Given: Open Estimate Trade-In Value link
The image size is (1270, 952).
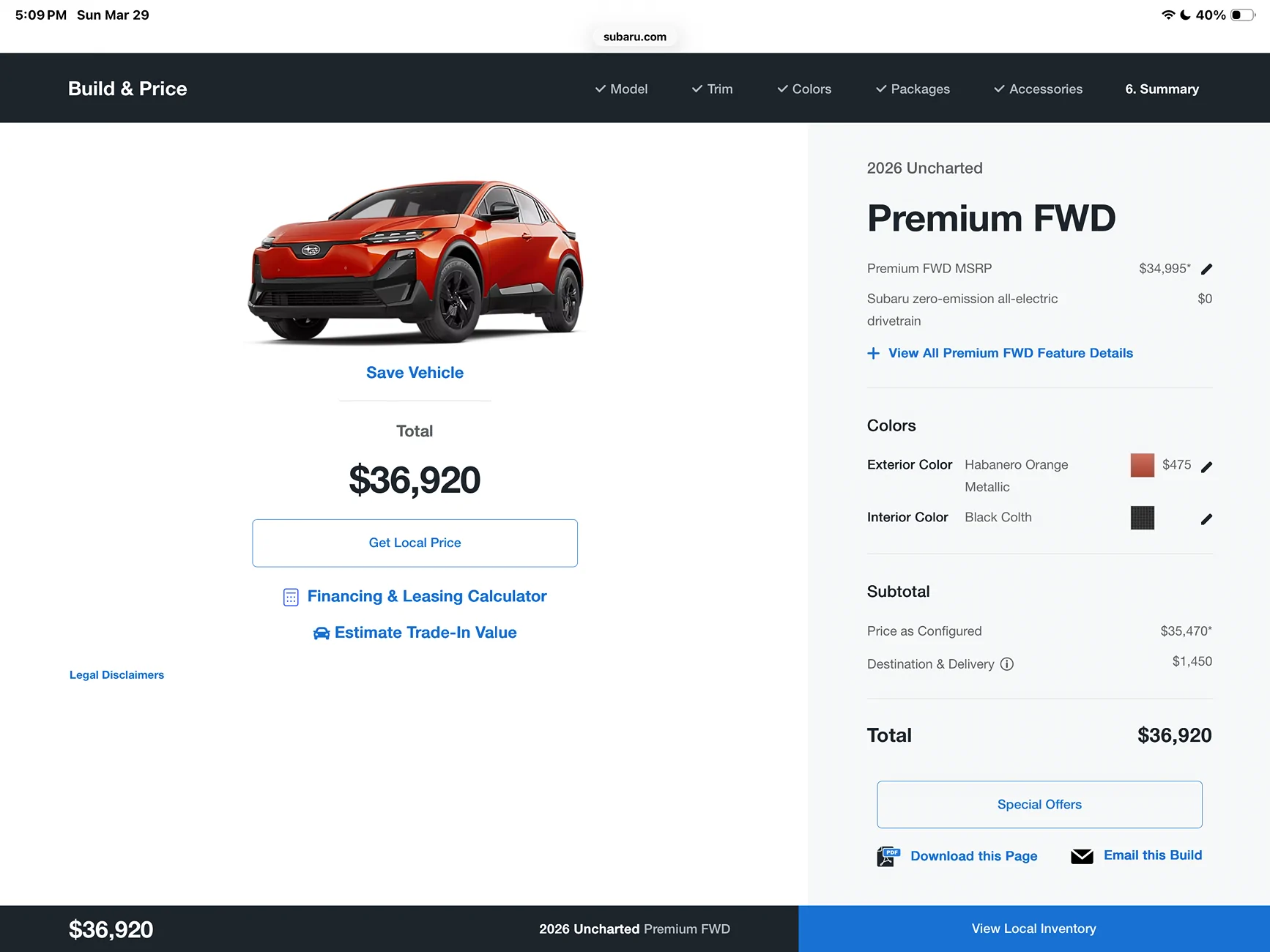Looking at the screenshot, I should point(426,633).
